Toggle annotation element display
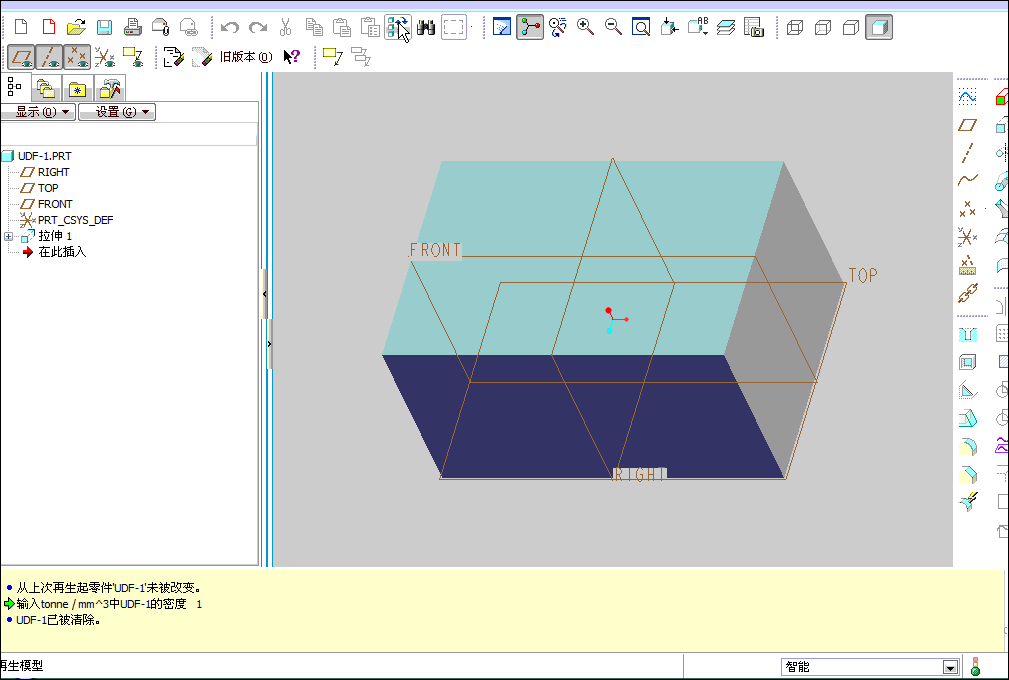The width and height of the screenshot is (1009, 680). click(x=133, y=57)
